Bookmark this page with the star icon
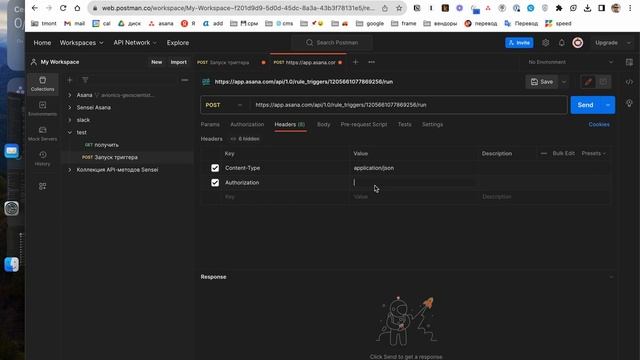This screenshot has width=640, height=360. coord(399,8)
